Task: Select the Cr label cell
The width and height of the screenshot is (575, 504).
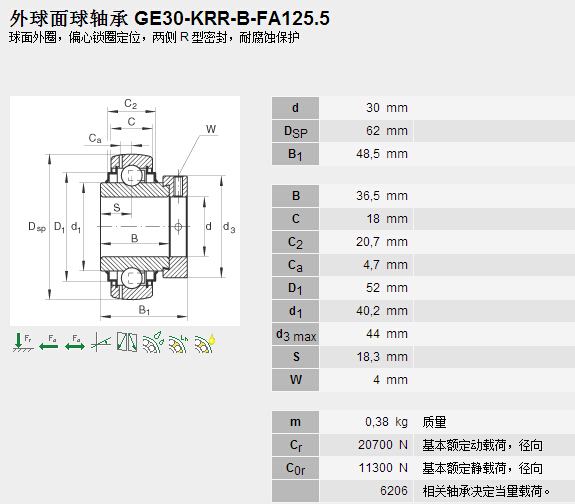Action: click(x=295, y=445)
